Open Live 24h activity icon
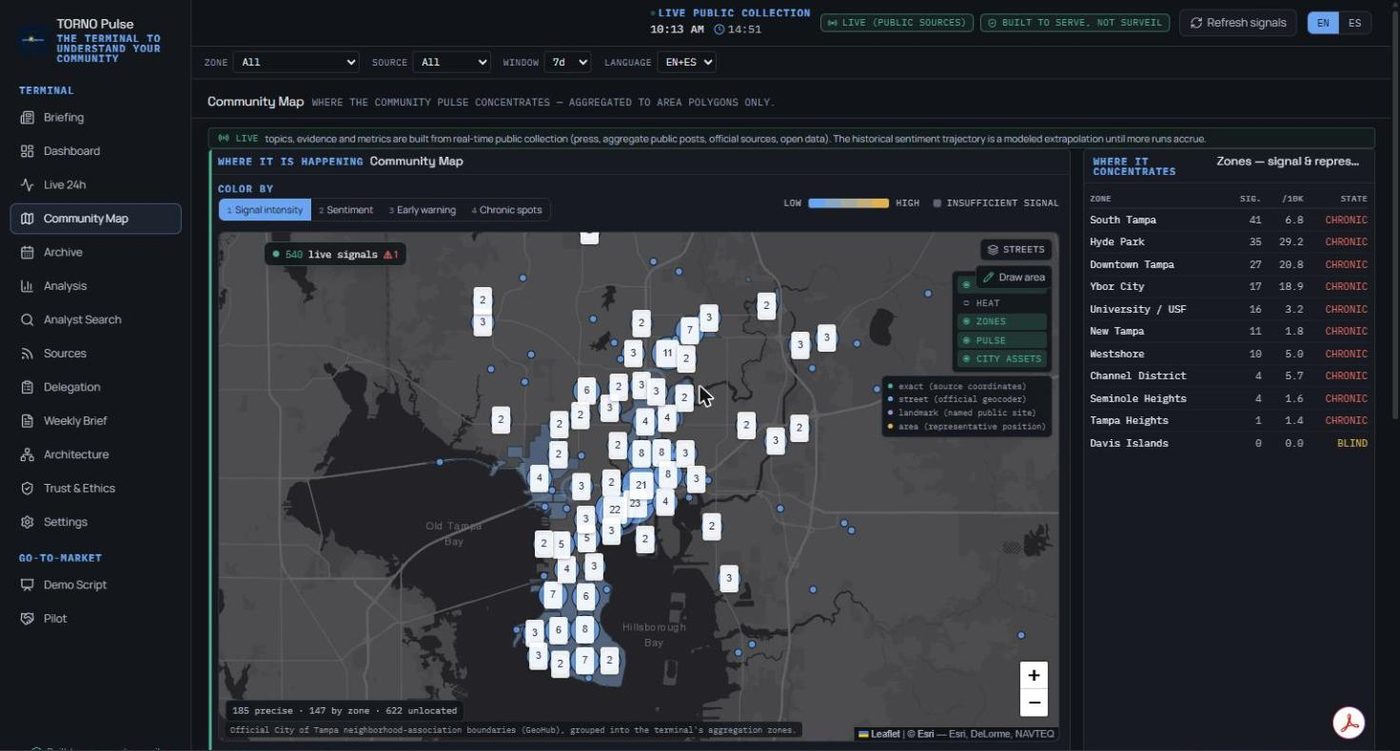Viewport: 1400px width, 751px height. coord(27,185)
